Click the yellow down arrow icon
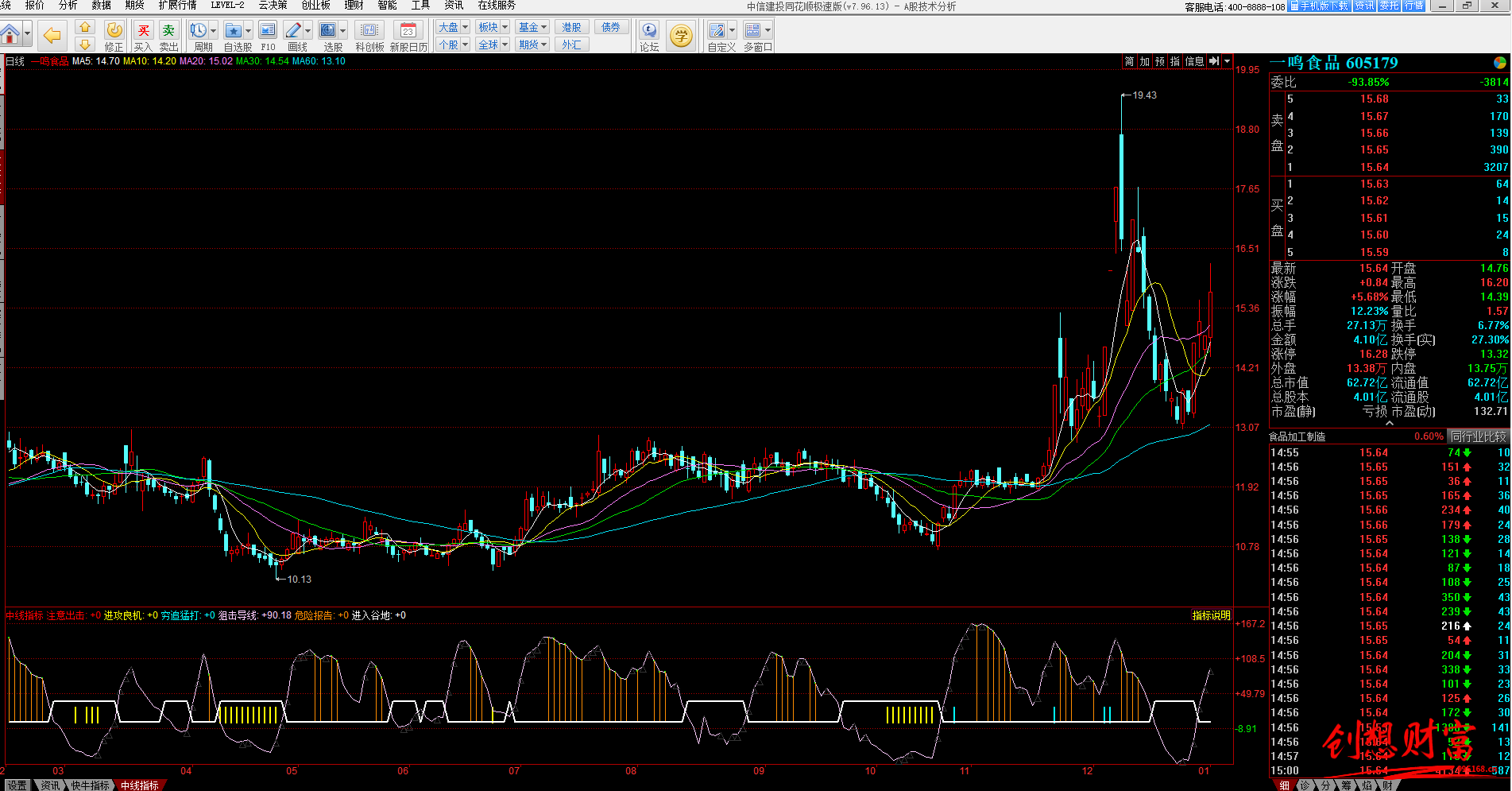The image size is (1512, 791). pos(85,44)
